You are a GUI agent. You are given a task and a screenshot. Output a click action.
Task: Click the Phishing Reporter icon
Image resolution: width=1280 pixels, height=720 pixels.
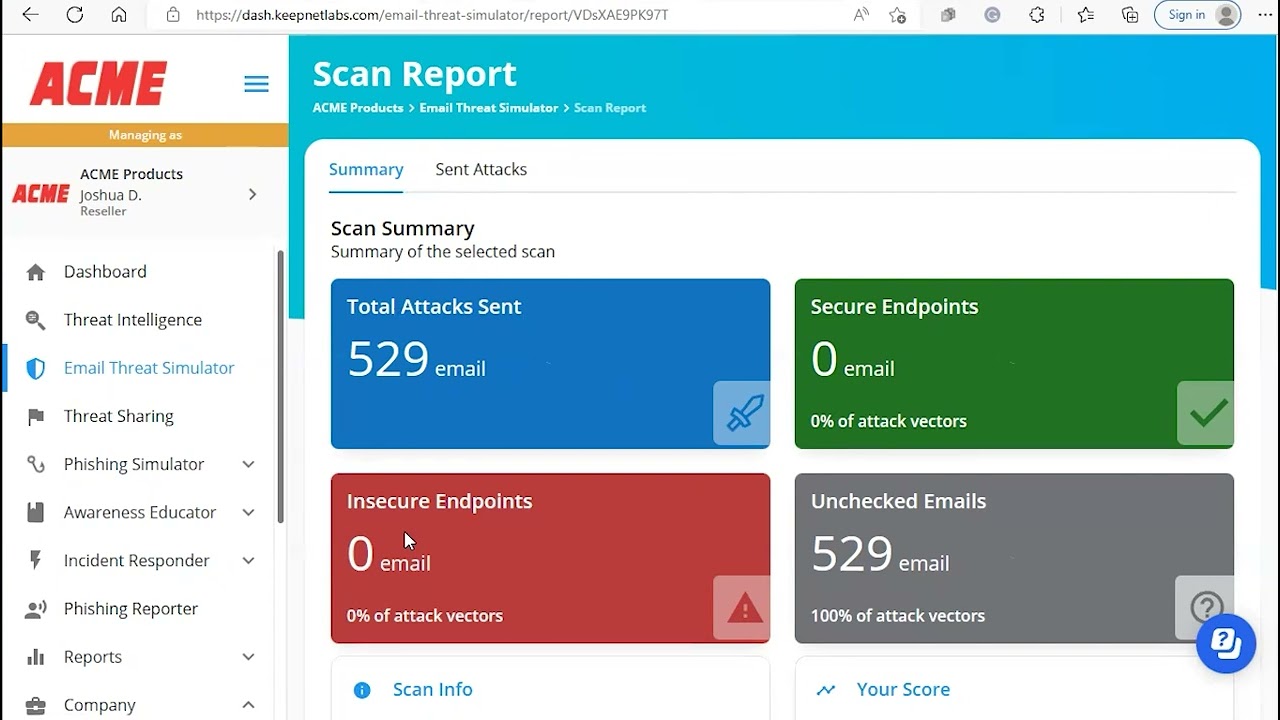[x=36, y=608]
